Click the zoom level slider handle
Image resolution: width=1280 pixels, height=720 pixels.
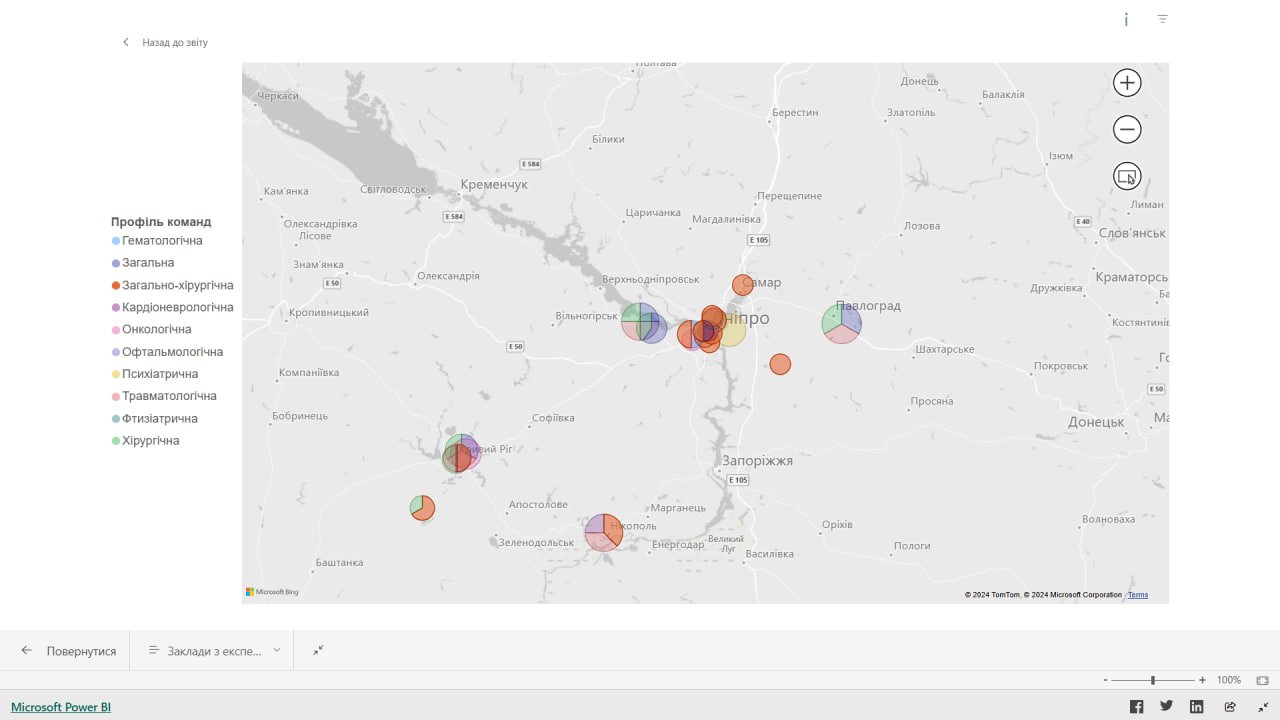click(1153, 680)
